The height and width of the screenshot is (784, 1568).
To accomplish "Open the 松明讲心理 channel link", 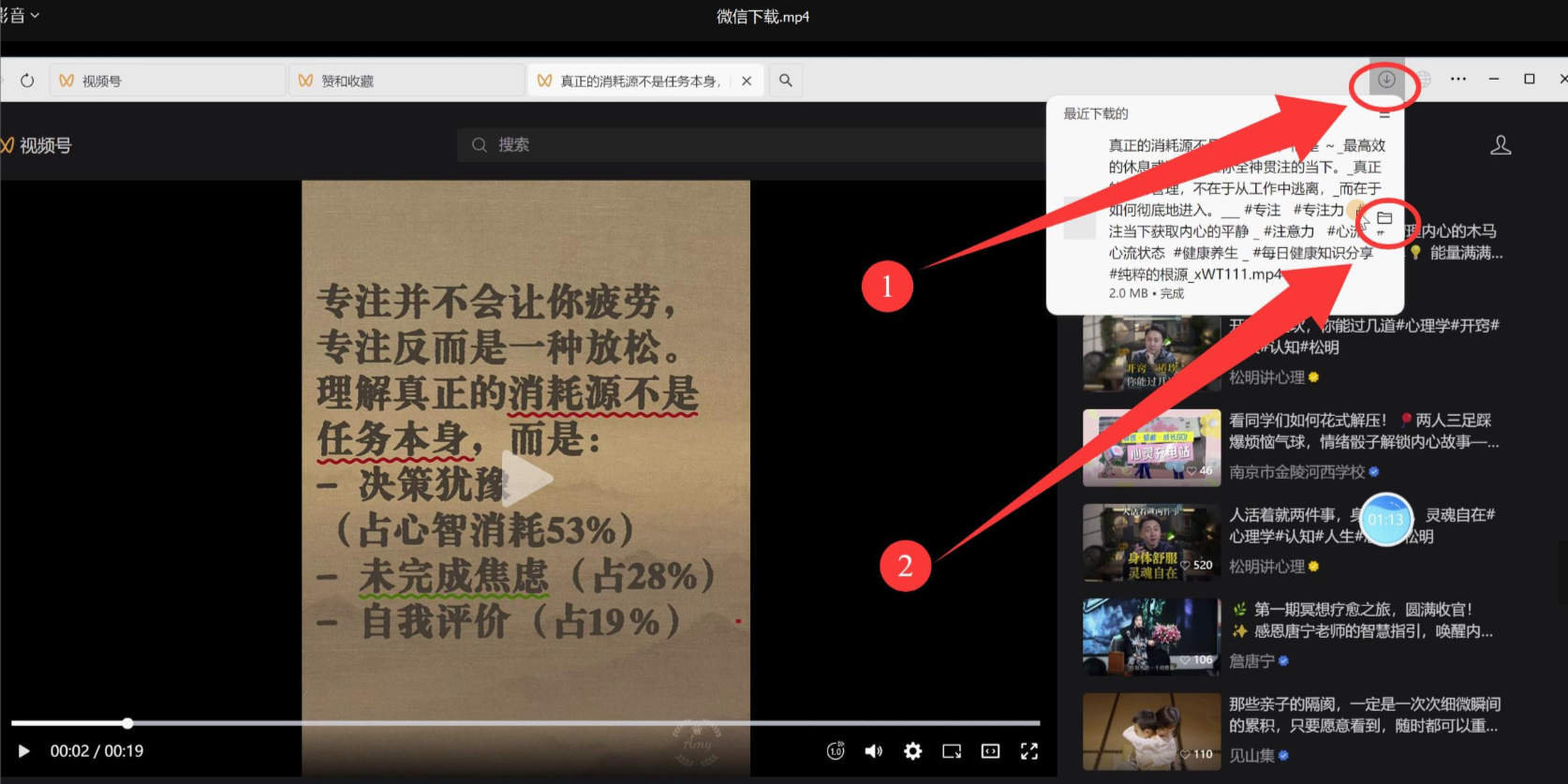I will pyautogui.click(x=1266, y=377).
